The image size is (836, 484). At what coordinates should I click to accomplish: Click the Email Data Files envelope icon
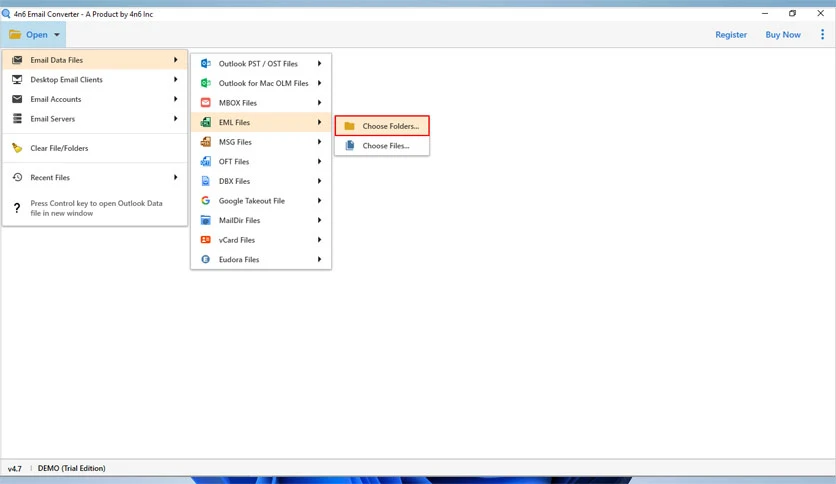[17, 60]
